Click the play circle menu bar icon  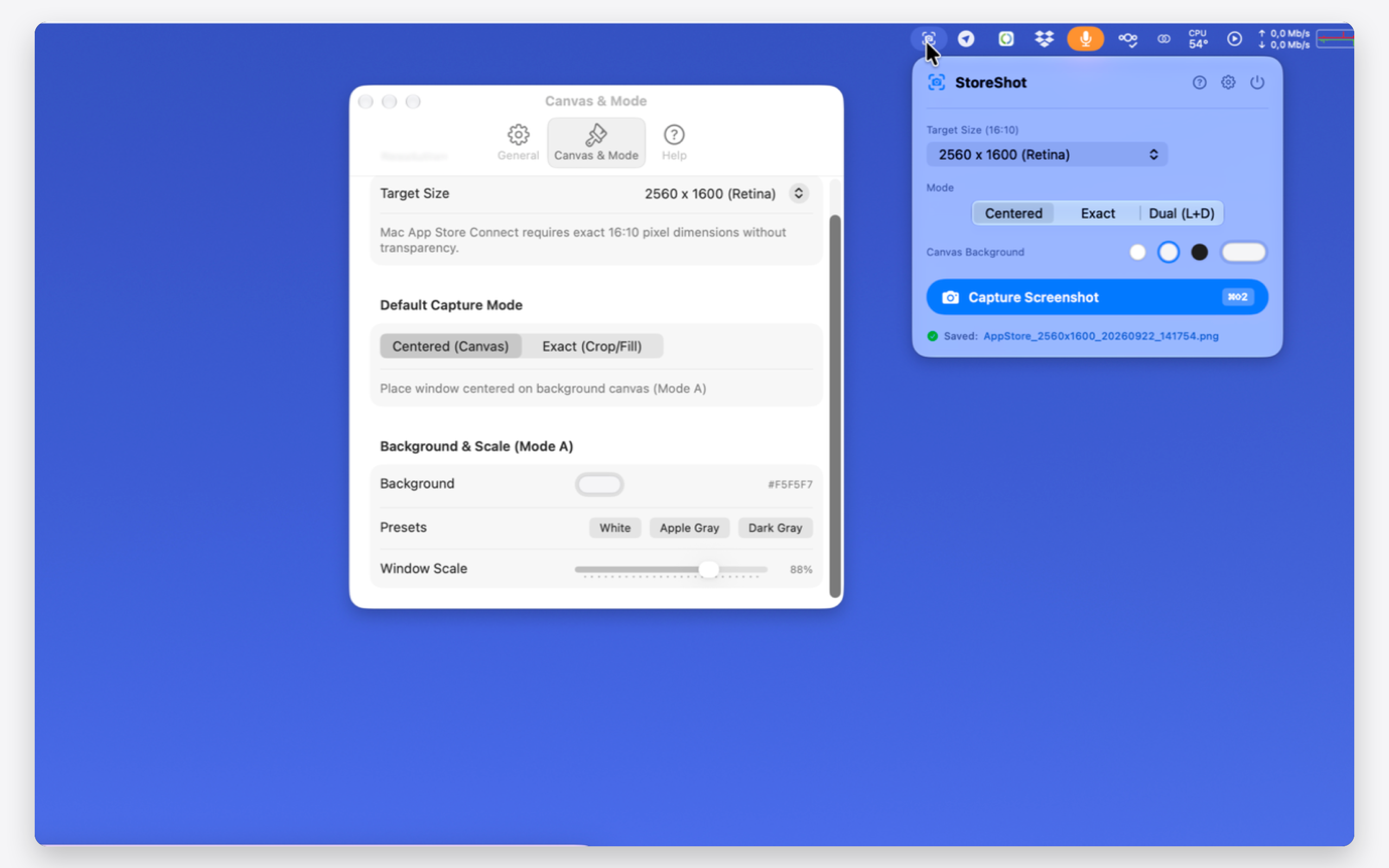tap(1234, 39)
